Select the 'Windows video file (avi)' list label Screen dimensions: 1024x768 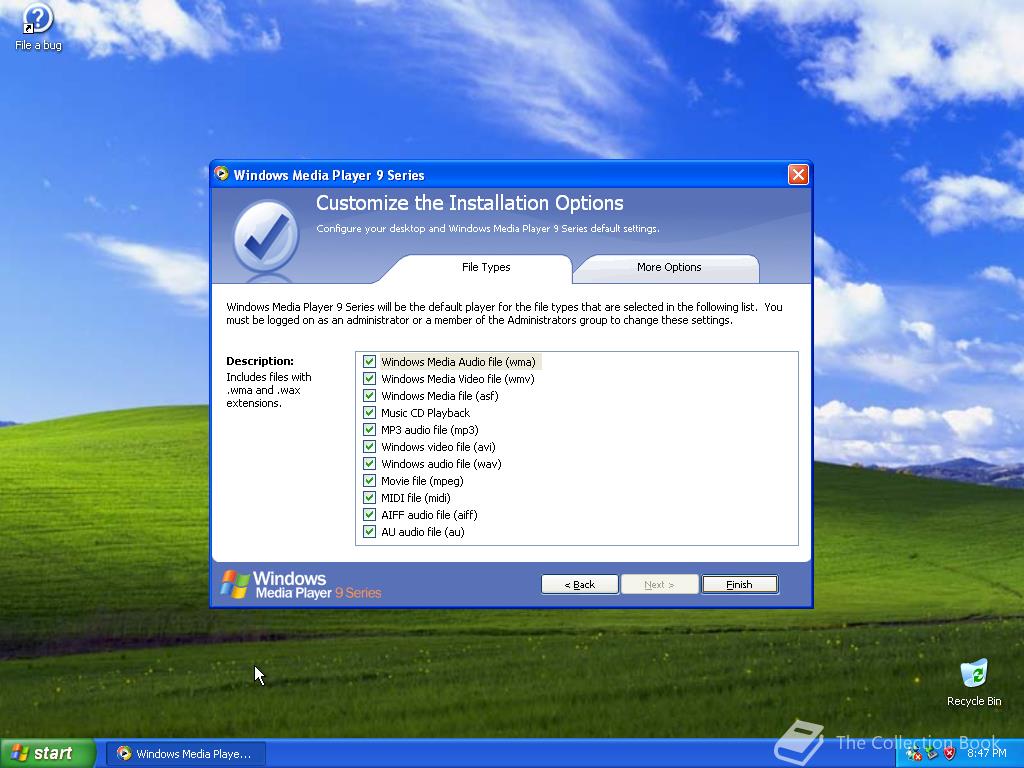point(438,447)
